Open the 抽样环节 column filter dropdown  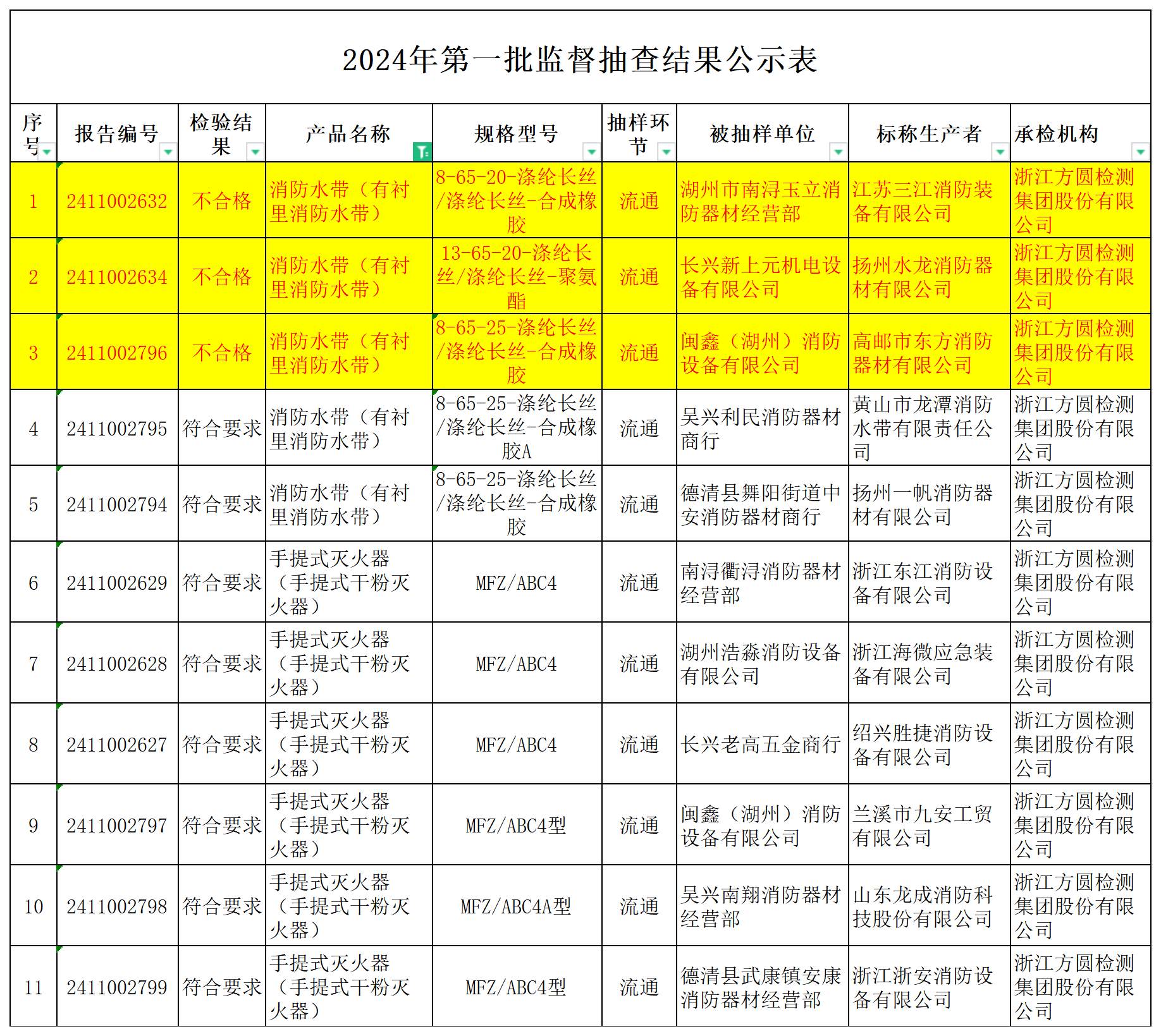point(667,152)
